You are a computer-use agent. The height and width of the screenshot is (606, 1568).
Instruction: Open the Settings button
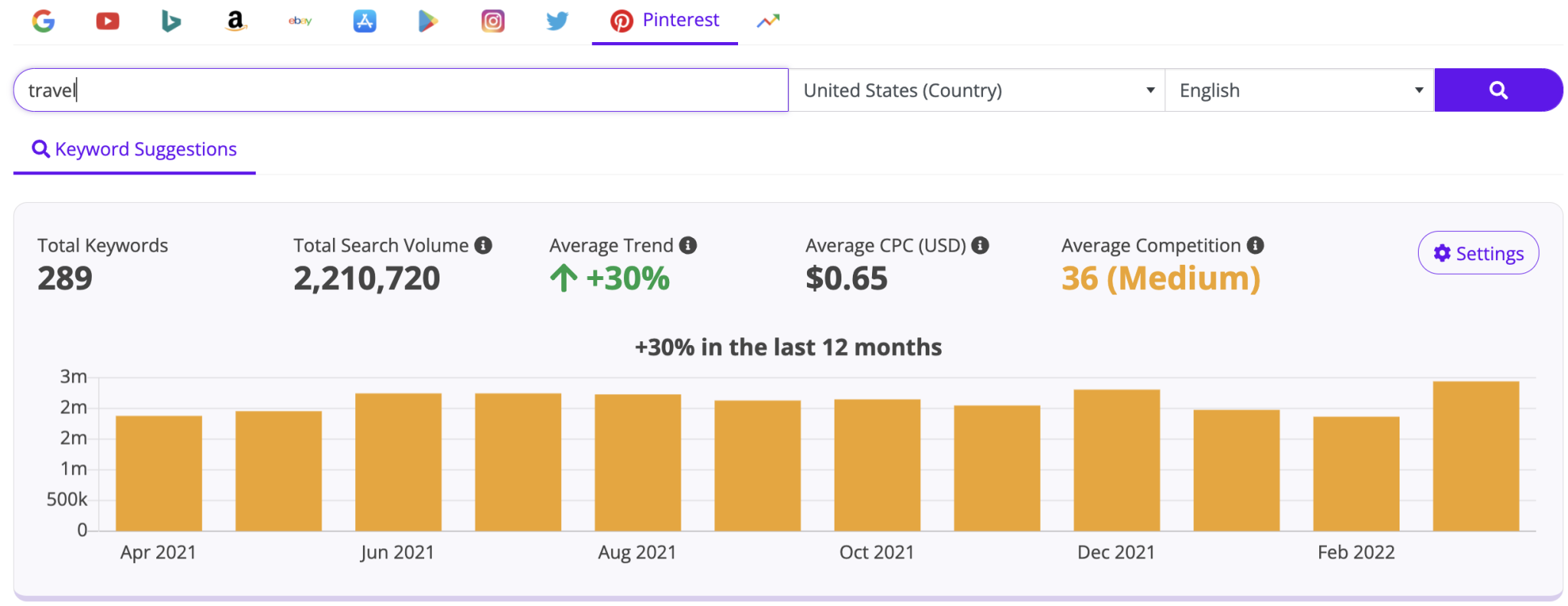1478,253
